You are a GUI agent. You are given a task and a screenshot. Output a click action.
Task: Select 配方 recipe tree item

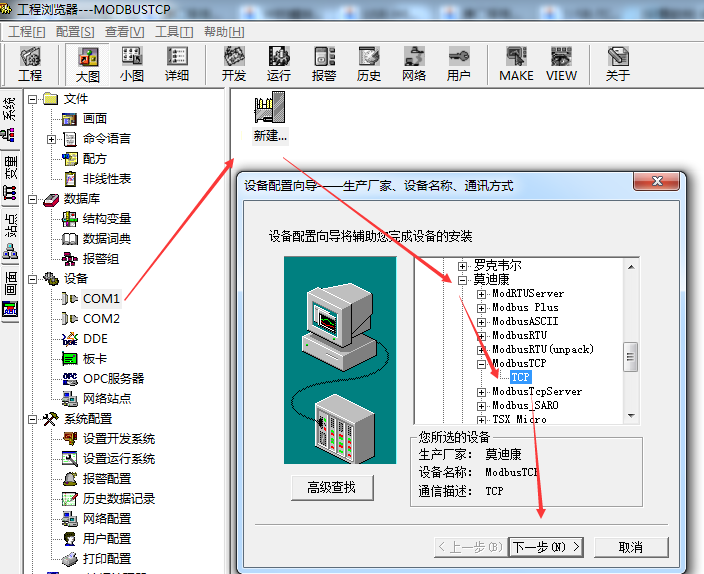point(95,159)
